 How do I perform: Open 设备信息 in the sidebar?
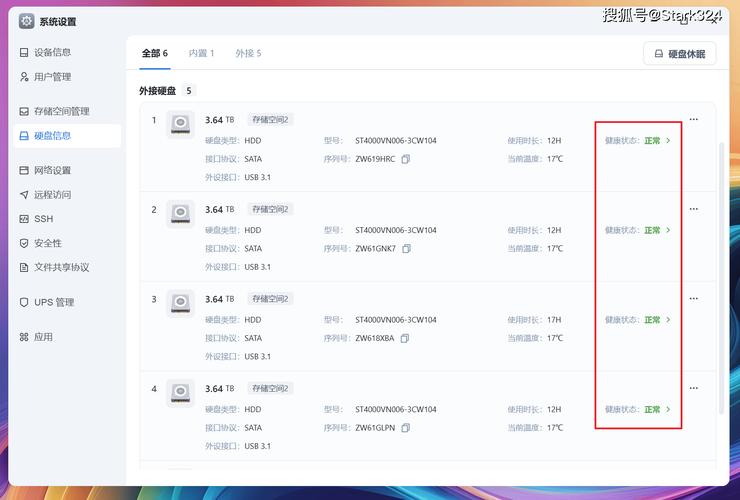pyautogui.click(x=45, y=52)
